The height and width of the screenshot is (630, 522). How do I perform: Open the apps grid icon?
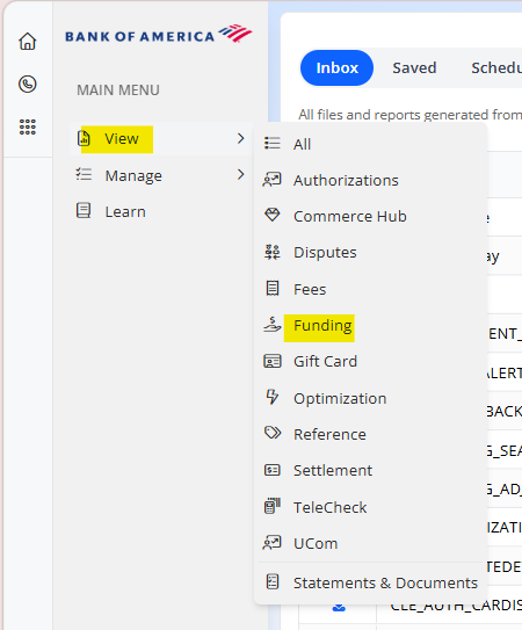(27, 127)
